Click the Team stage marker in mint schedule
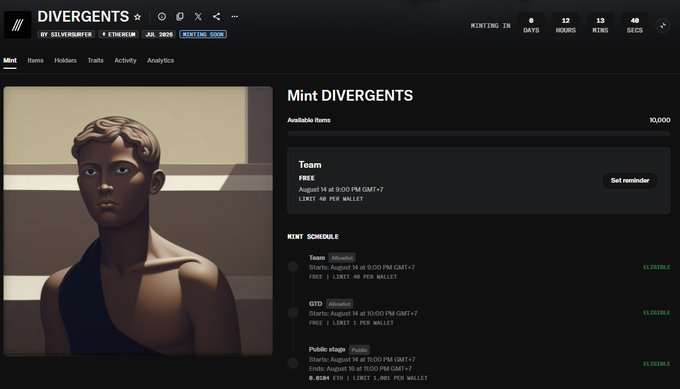This screenshot has height=389, width=680. click(293, 266)
